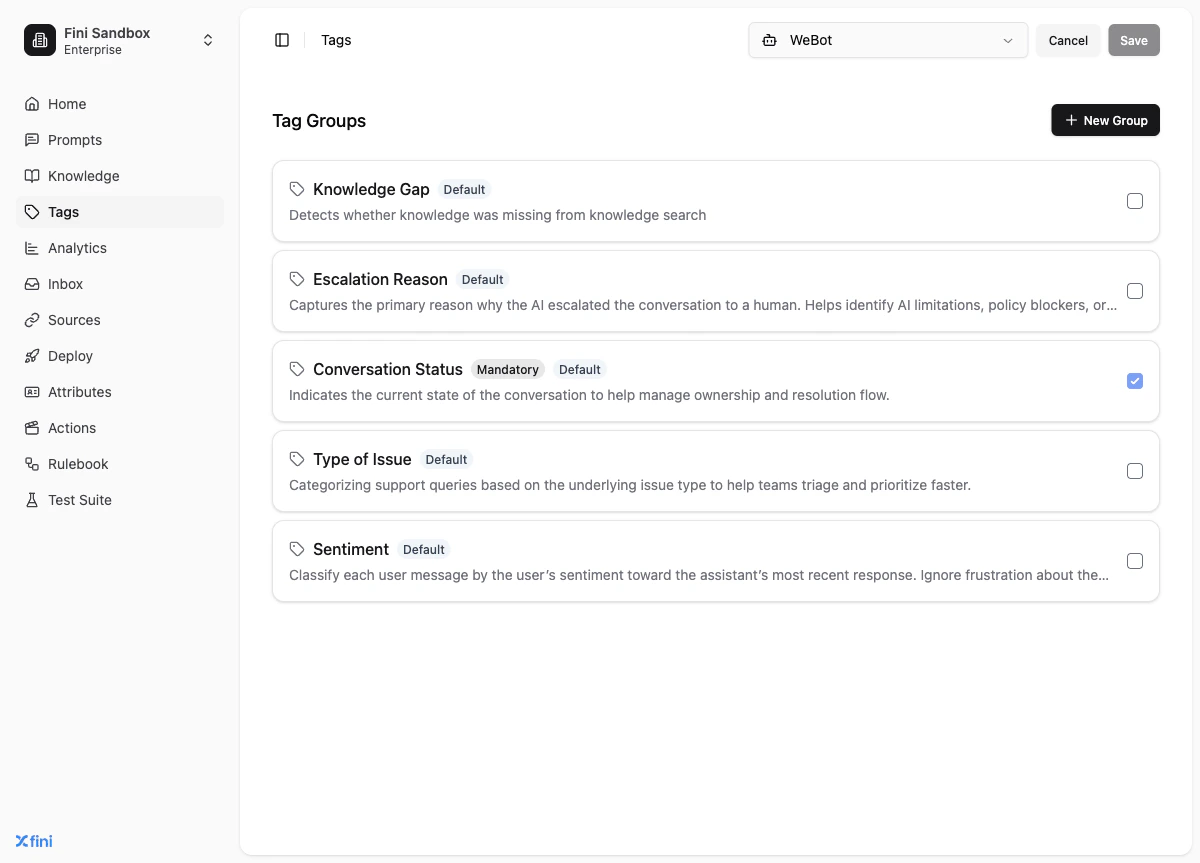The width and height of the screenshot is (1200, 863).
Task: Disable the Conversation Status checkbox
Action: point(1134,380)
